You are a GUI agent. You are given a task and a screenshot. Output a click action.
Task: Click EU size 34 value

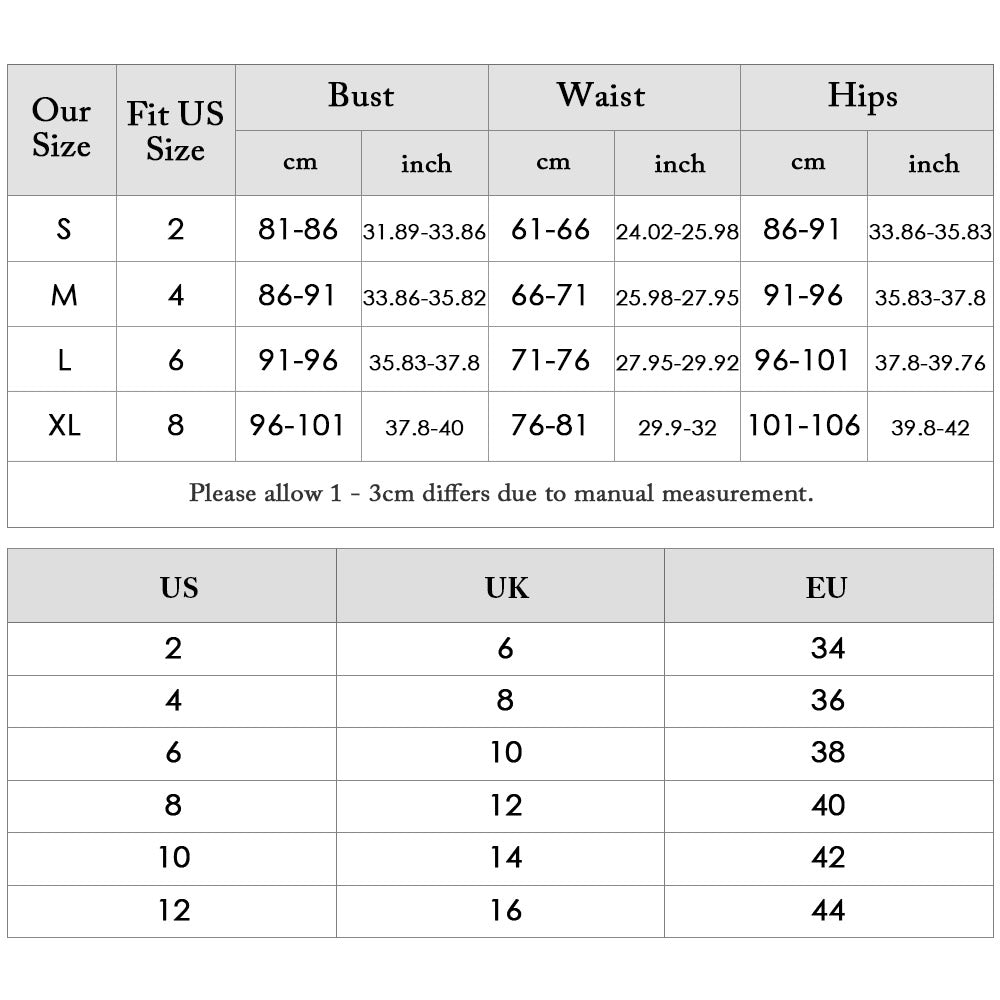[828, 649]
